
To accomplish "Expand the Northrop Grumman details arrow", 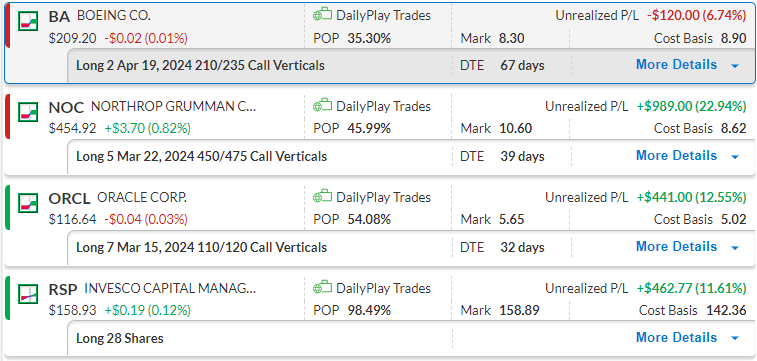I will pos(735,157).
